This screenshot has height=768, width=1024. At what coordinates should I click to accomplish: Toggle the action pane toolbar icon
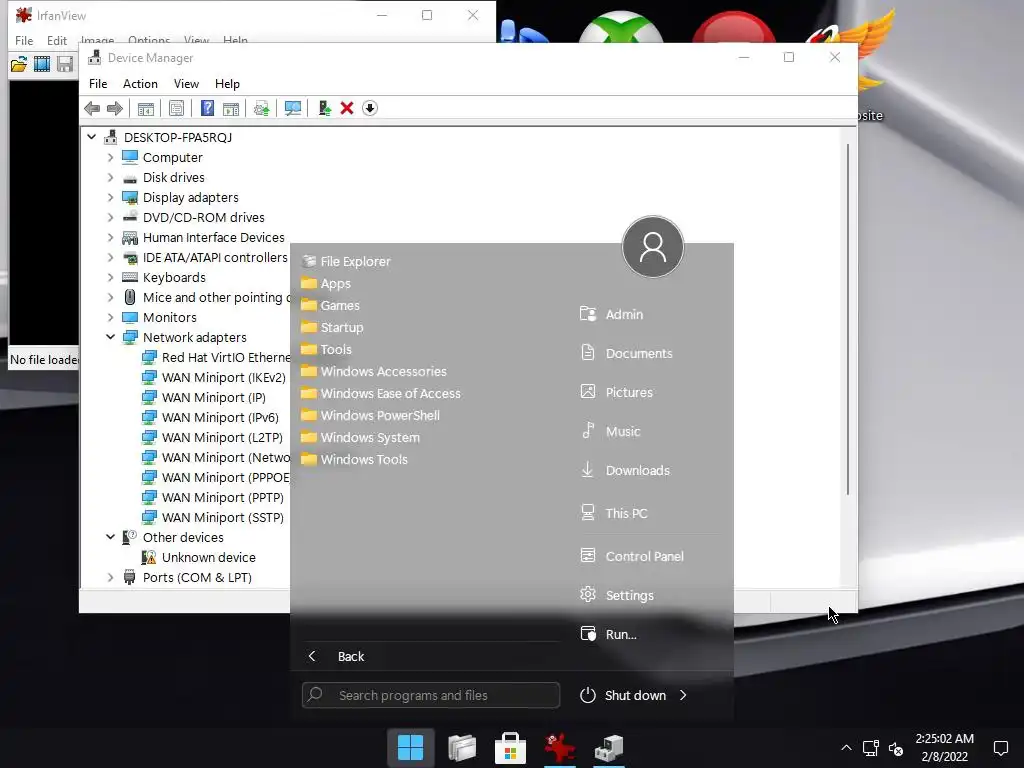pyautogui.click(x=231, y=108)
